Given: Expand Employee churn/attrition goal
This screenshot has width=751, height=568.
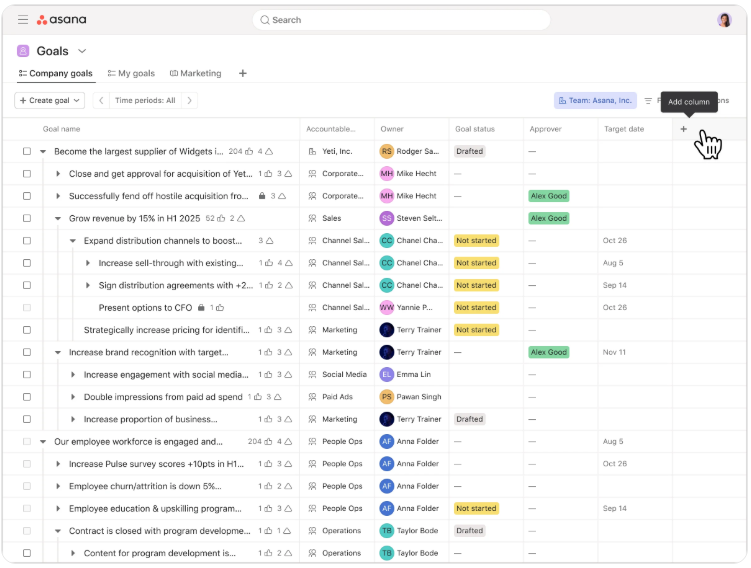Looking at the screenshot, I should (58, 486).
